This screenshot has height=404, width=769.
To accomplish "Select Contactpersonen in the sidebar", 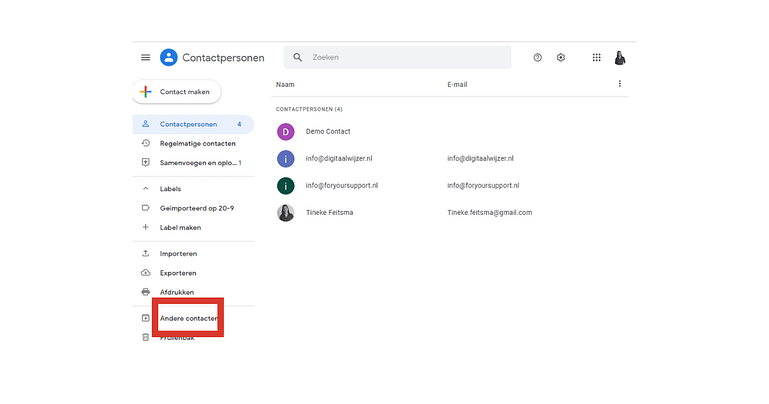I will 193,124.
